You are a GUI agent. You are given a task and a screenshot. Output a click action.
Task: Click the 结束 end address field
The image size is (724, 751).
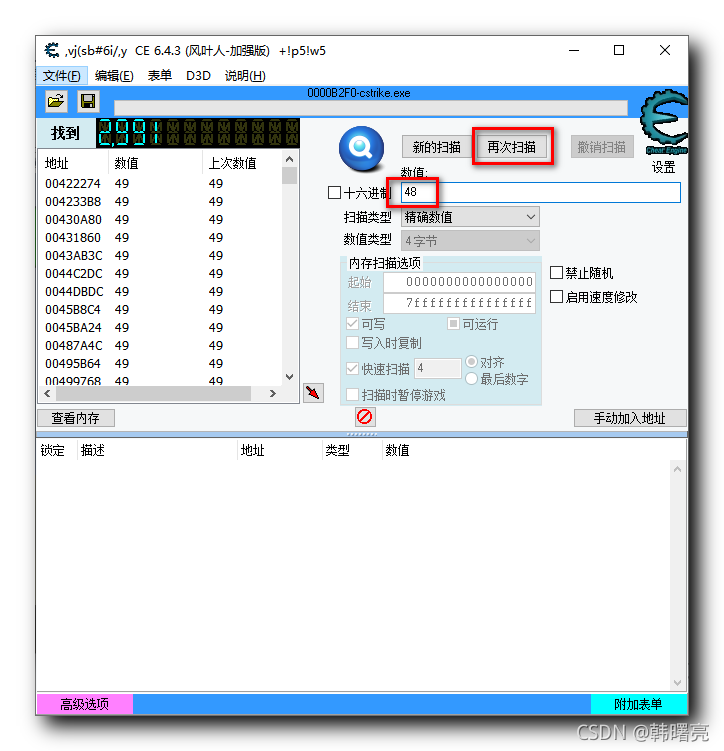coord(459,303)
